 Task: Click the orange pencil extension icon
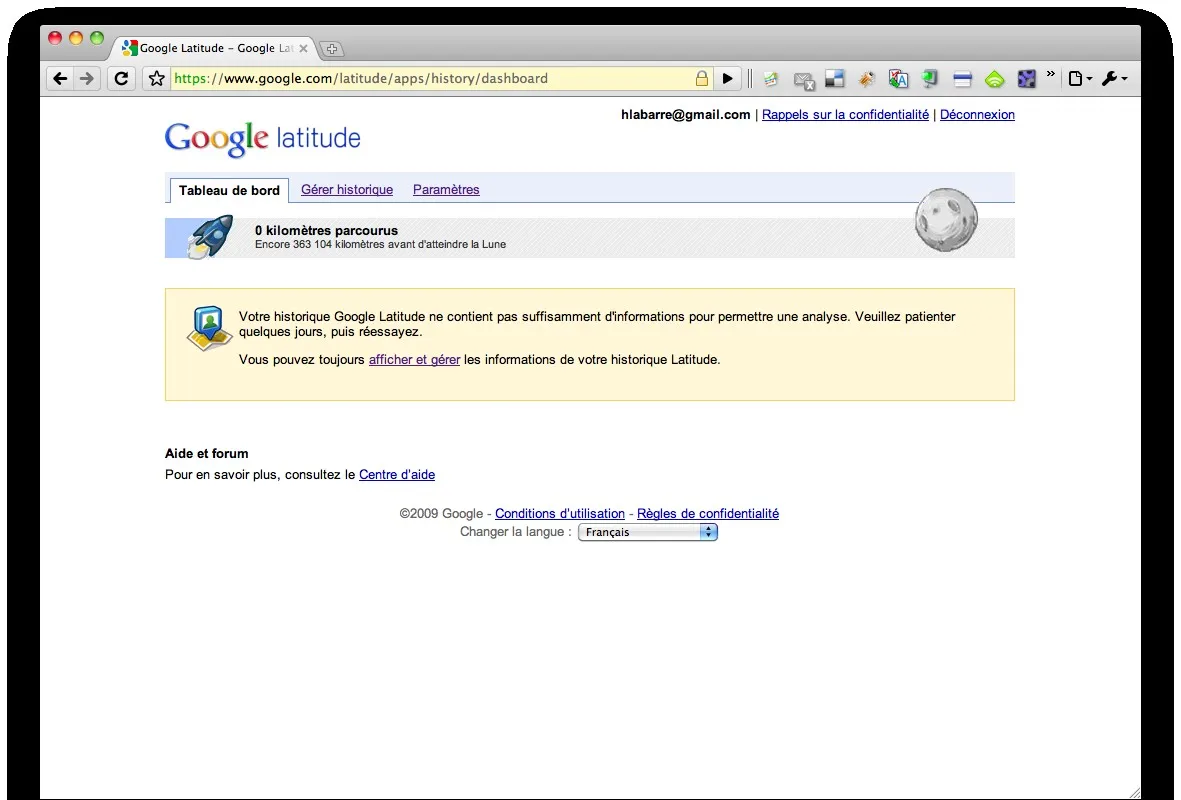[866, 78]
